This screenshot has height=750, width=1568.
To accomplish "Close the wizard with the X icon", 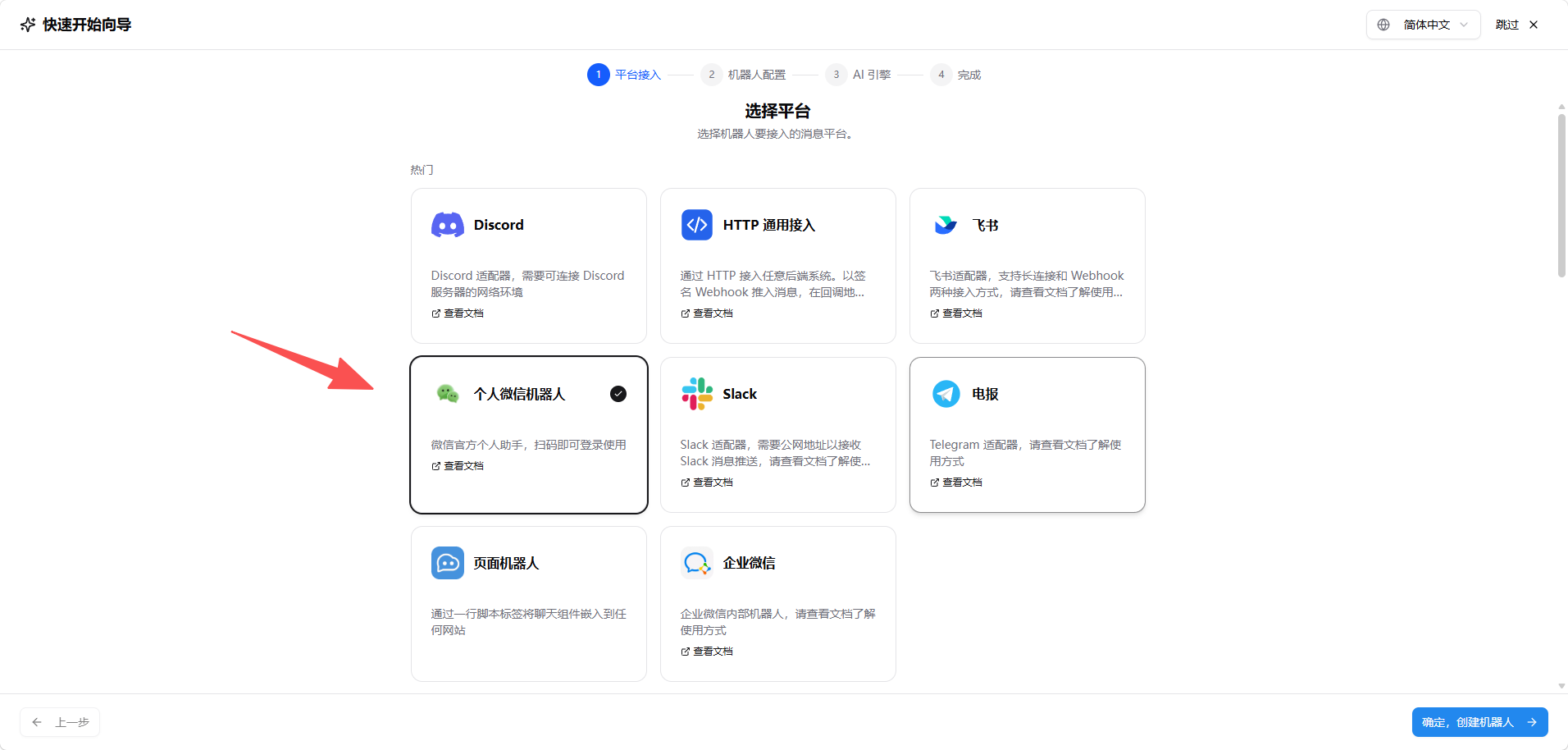I will pos(1534,25).
